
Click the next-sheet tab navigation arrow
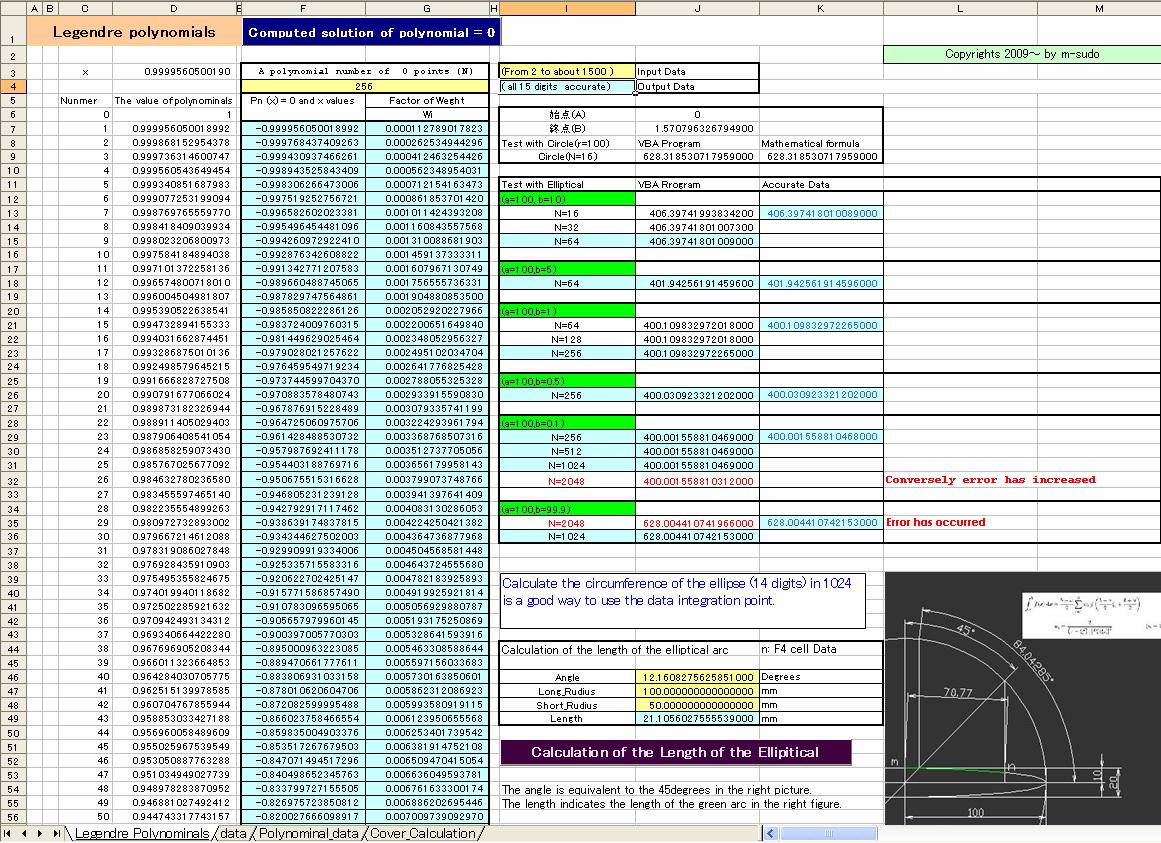(40, 833)
